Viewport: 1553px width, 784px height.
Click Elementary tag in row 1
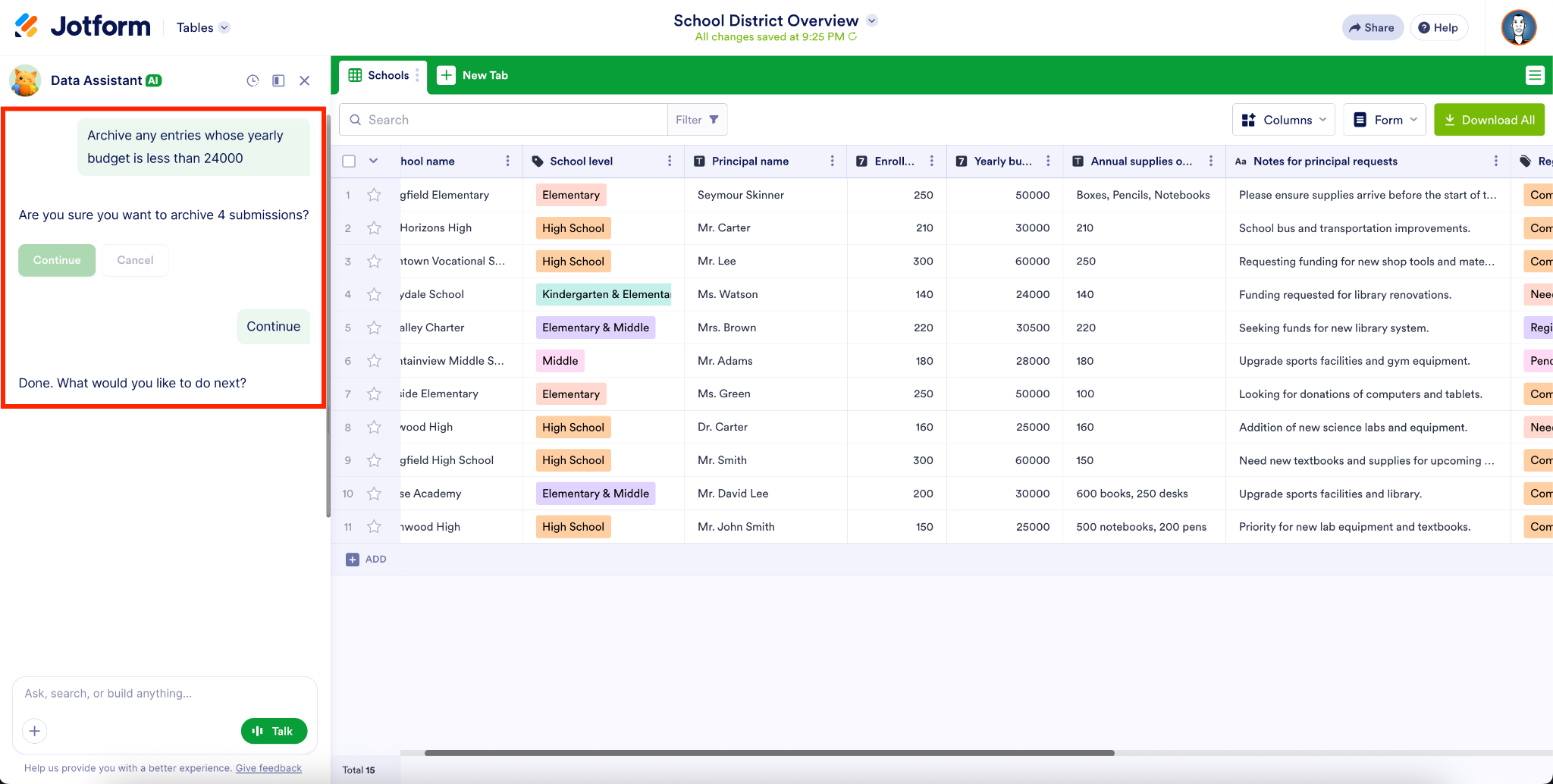coord(571,195)
